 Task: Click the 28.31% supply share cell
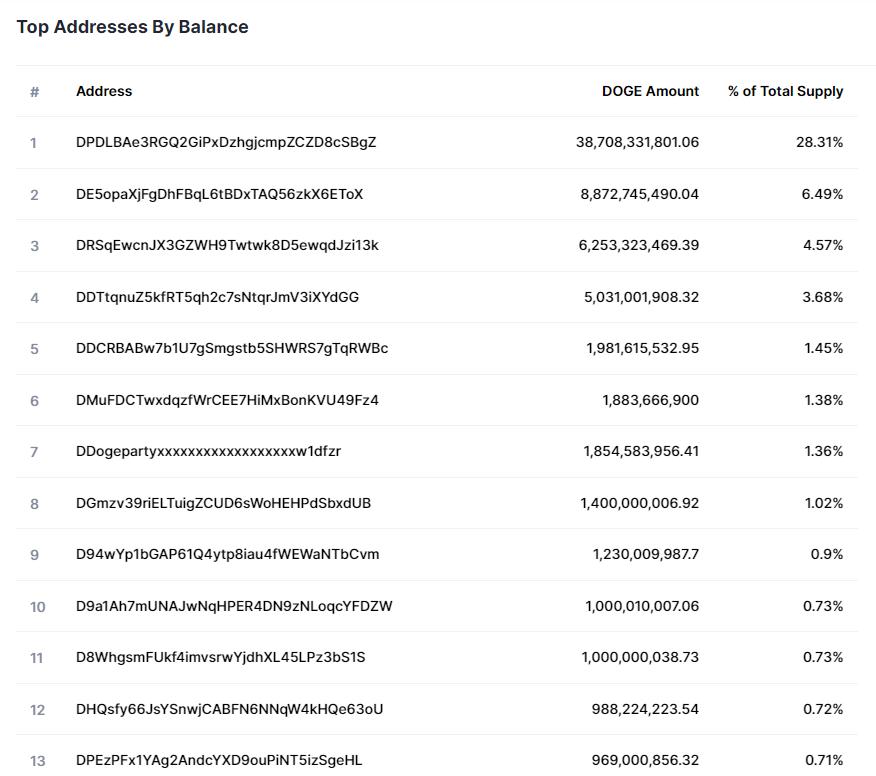point(819,142)
